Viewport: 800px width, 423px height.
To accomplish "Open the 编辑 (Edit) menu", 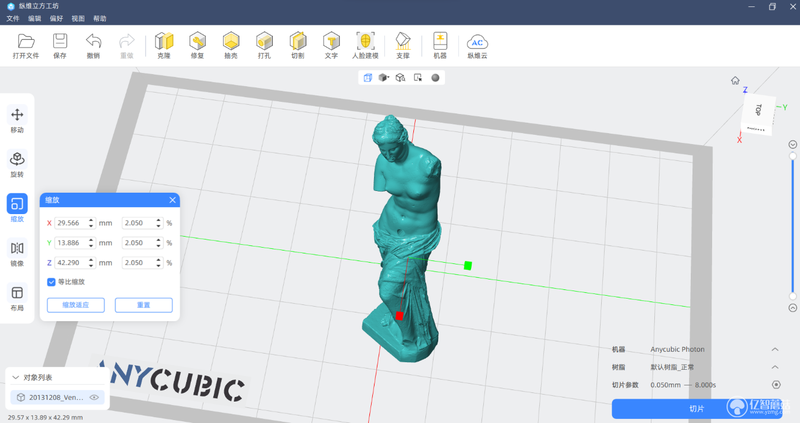I will [35, 18].
